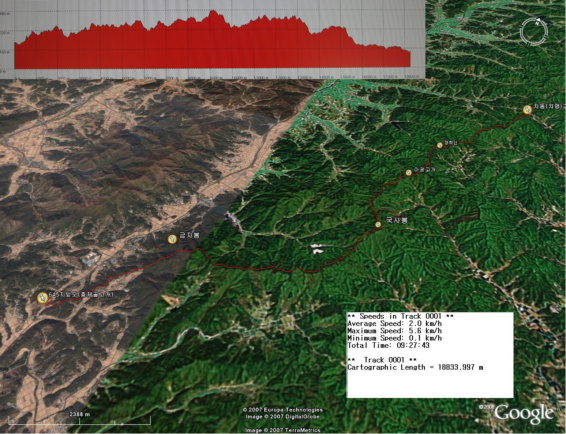Click the 2388 m distance scale bar
The height and width of the screenshot is (434, 566).
[x=79, y=419]
